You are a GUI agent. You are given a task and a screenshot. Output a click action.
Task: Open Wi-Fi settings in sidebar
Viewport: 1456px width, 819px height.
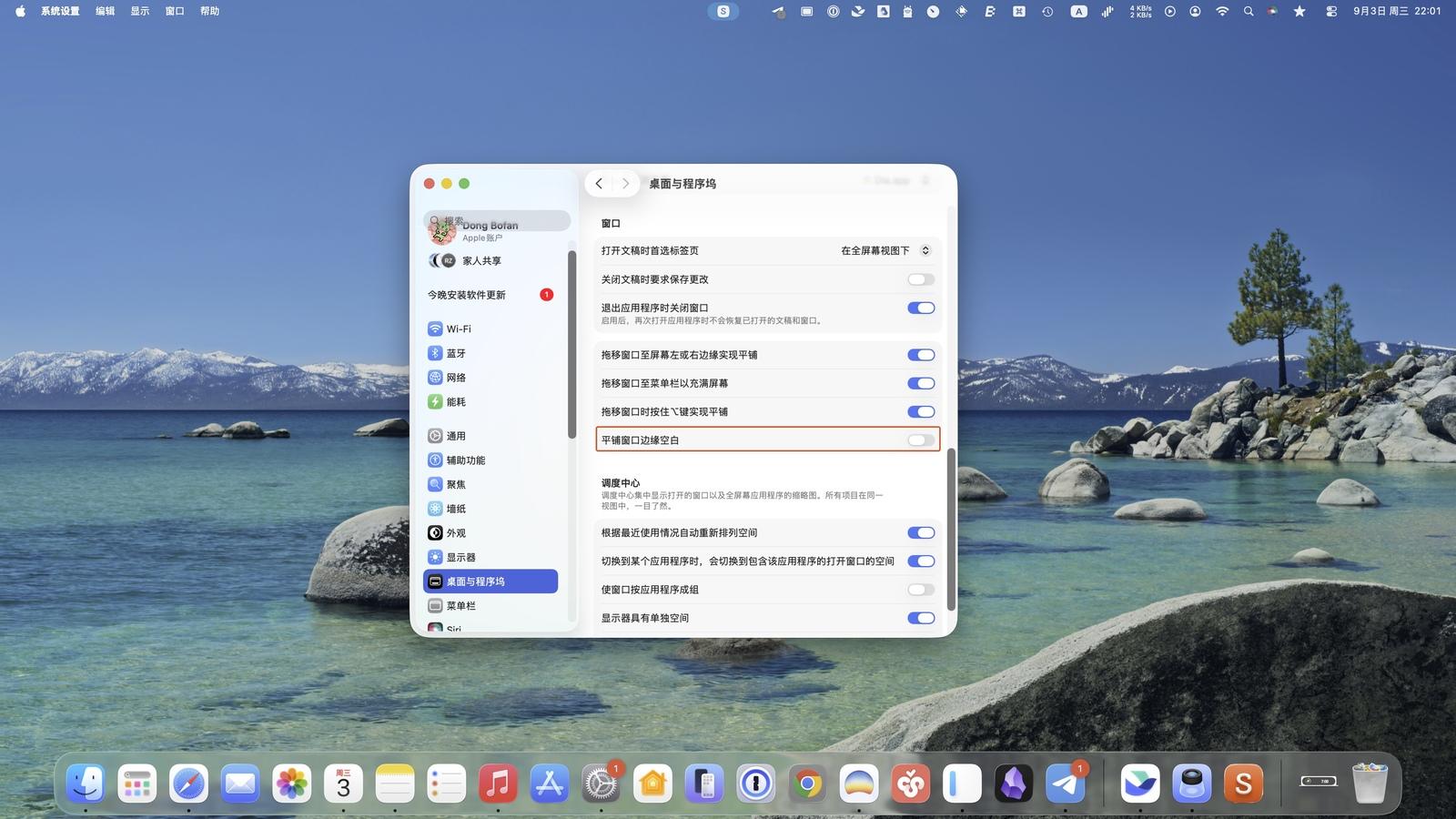coord(459,329)
